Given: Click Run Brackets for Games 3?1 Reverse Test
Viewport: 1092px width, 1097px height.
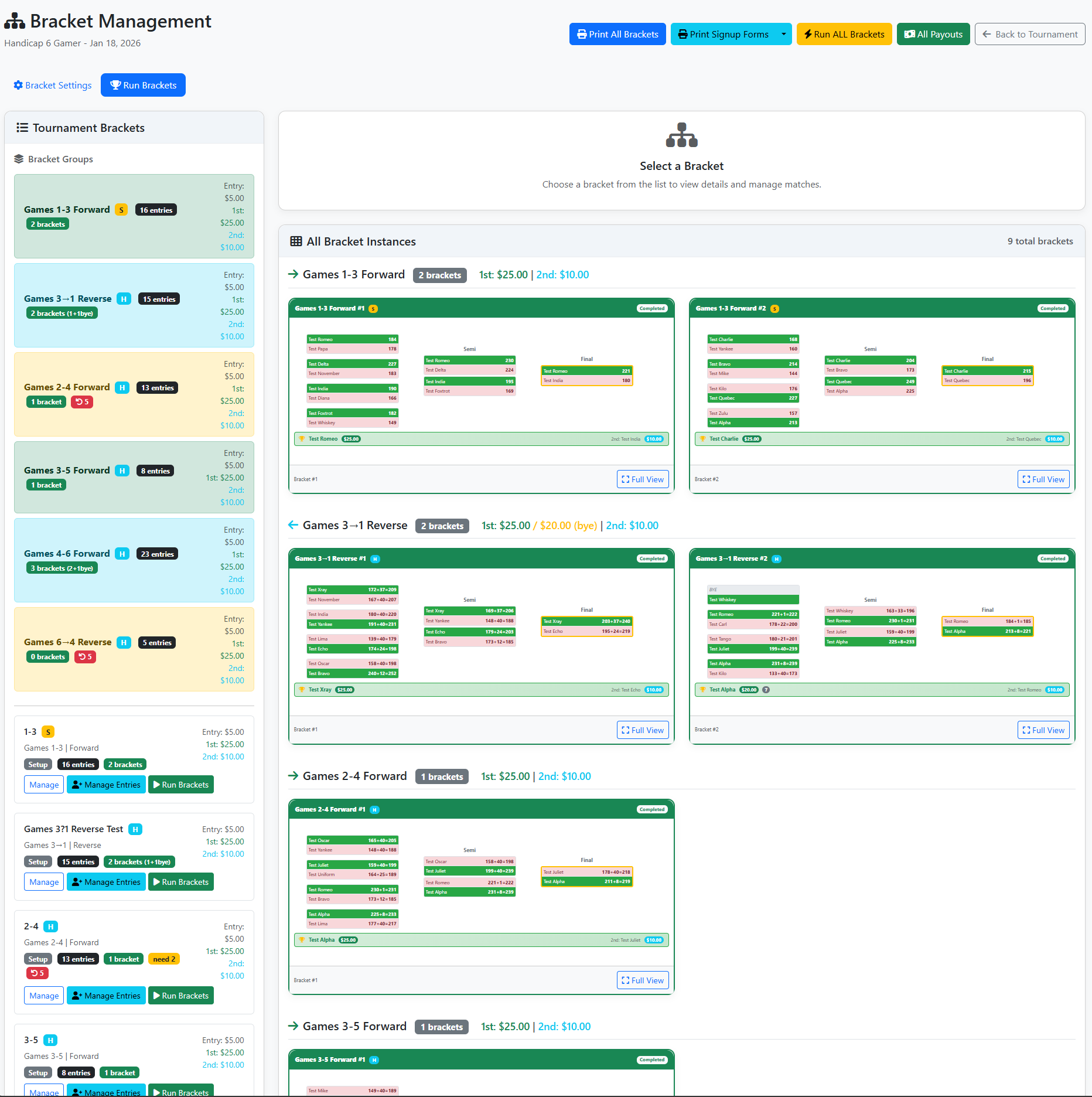Looking at the screenshot, I should (x=180, y=882).
